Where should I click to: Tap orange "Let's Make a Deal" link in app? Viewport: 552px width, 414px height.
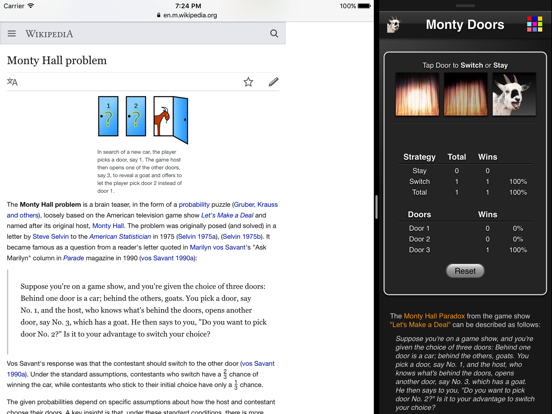coord(420,325)
